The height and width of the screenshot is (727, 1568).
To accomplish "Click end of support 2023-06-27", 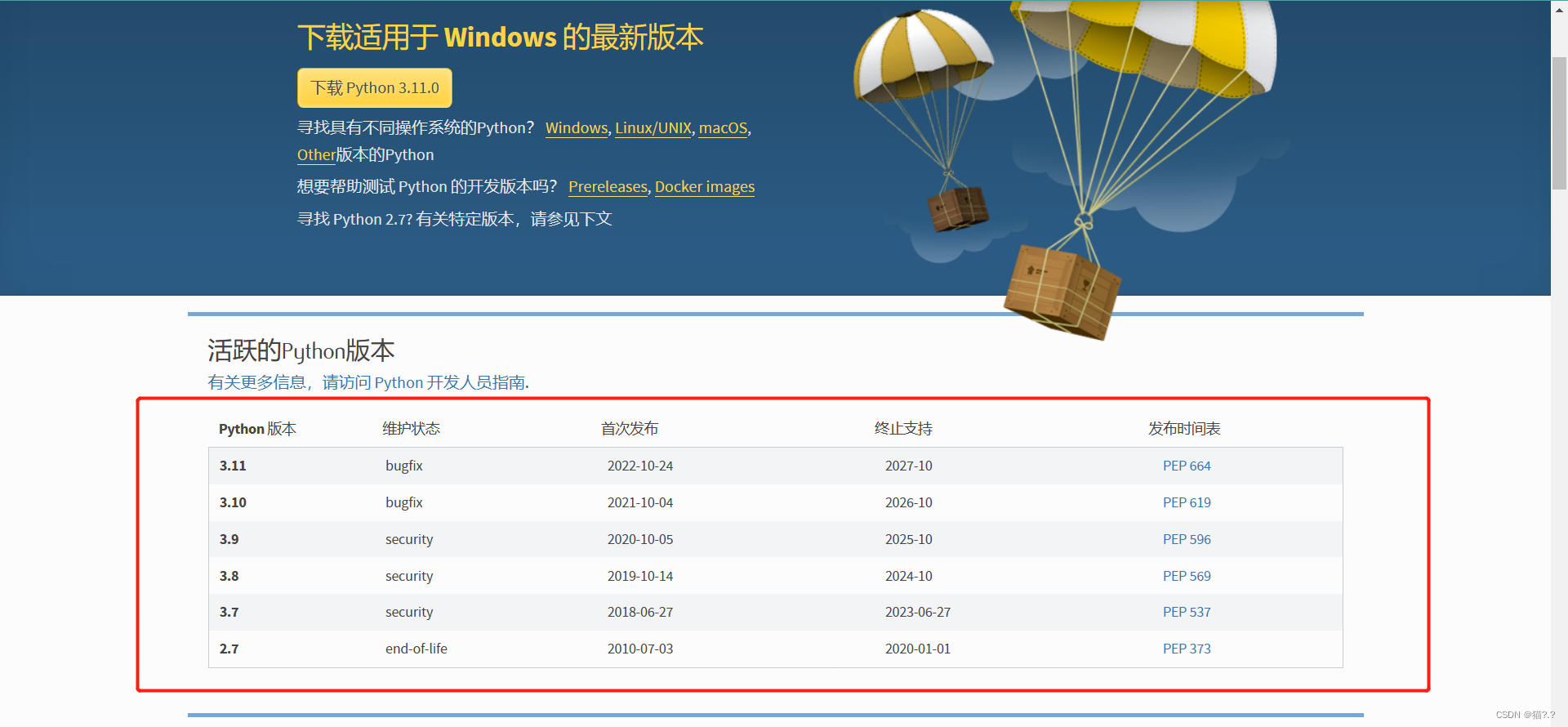I will tap(918, 612).
